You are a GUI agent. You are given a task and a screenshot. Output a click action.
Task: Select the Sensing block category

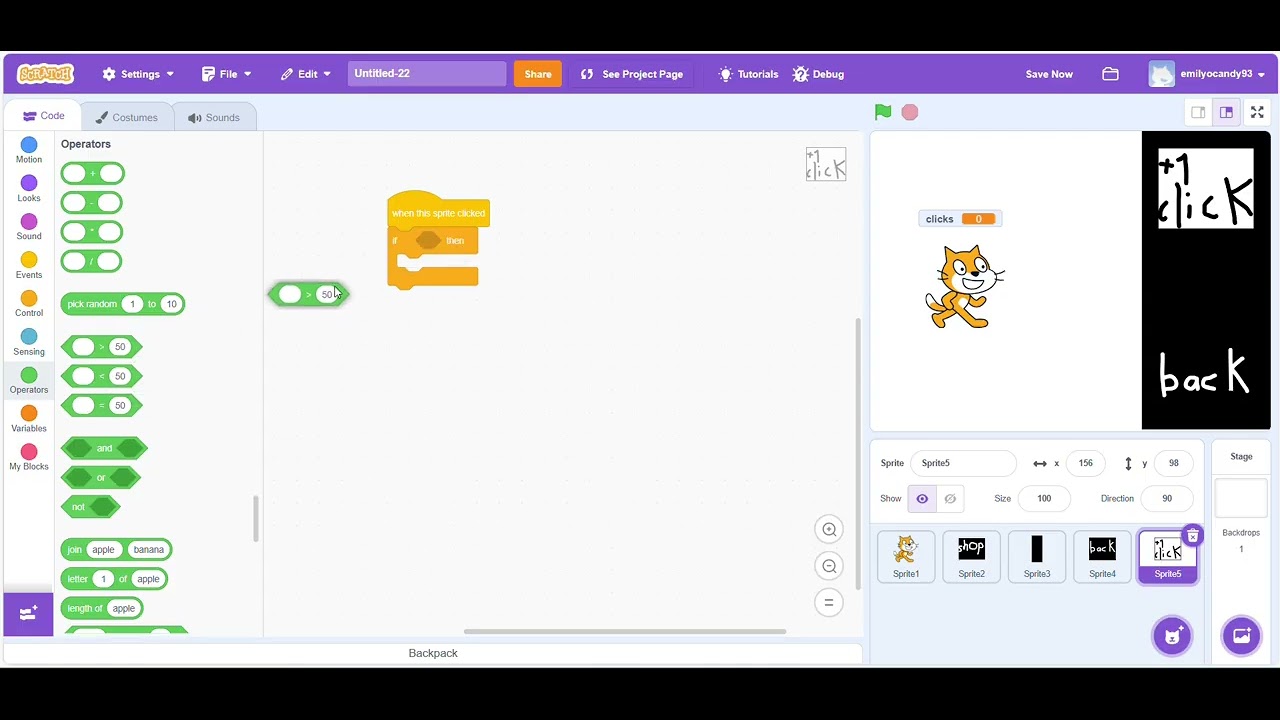tap(29, 343)
